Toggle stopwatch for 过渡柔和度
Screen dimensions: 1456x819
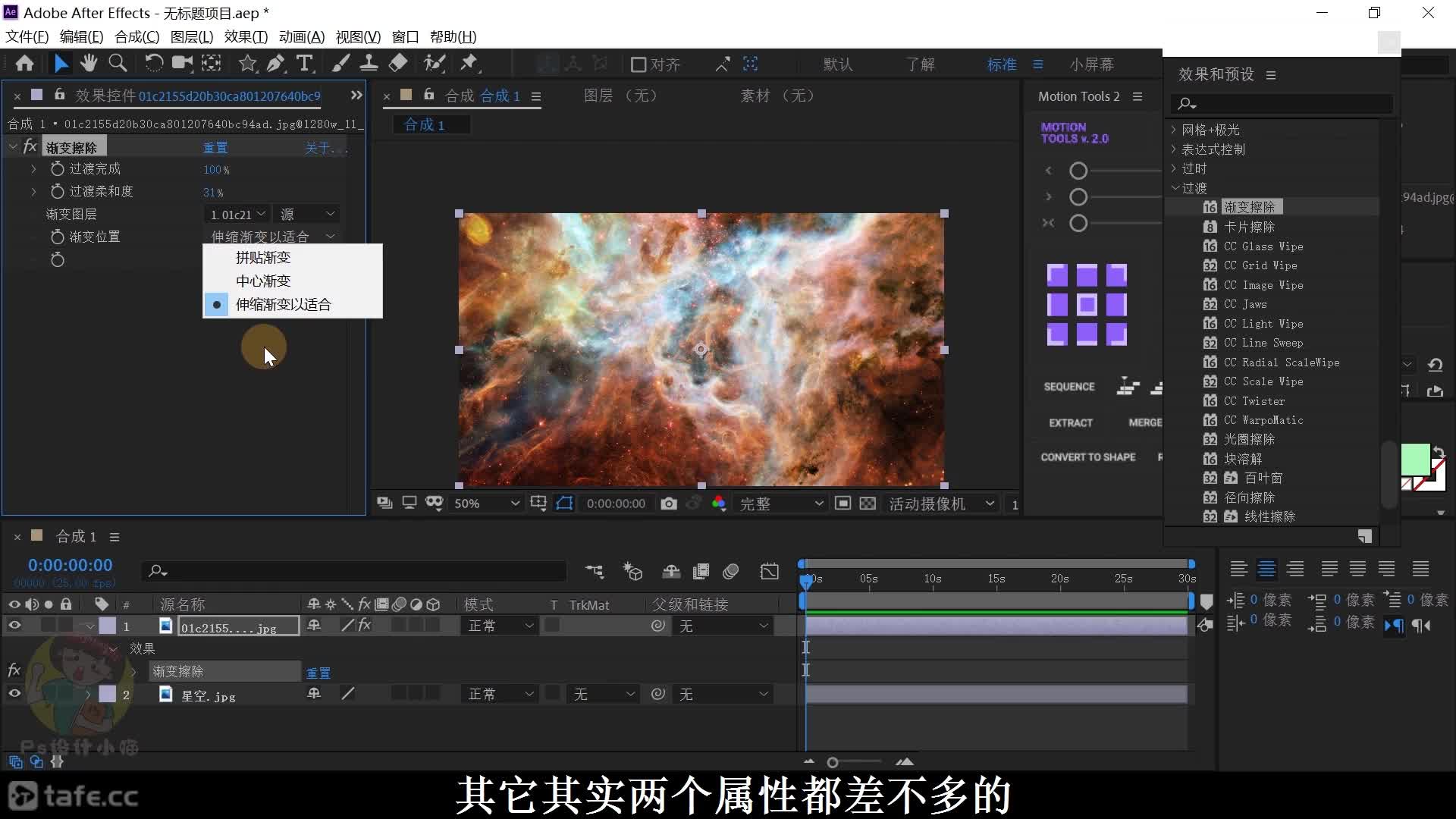57,192
